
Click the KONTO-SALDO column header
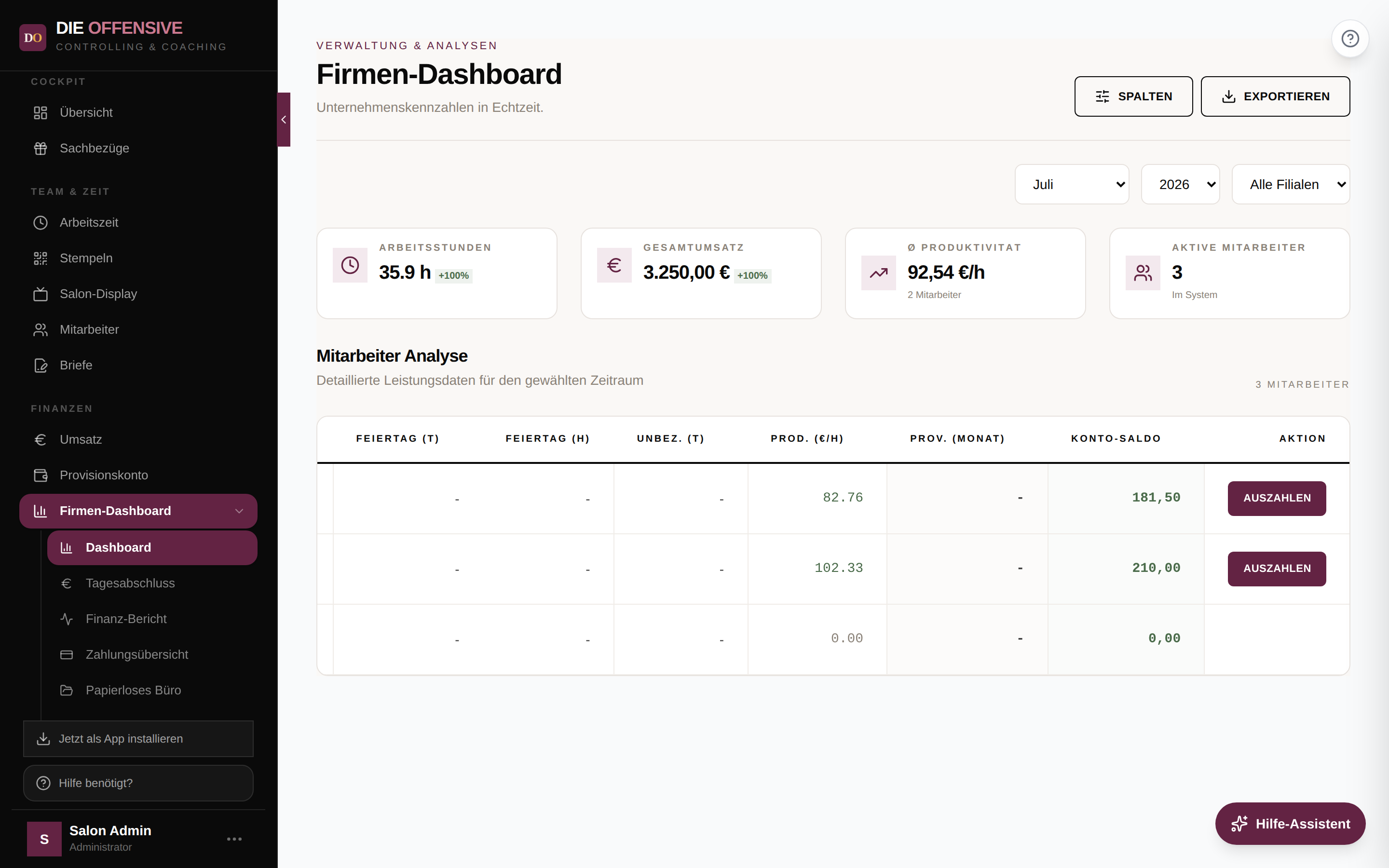(x=1116, y=439)
